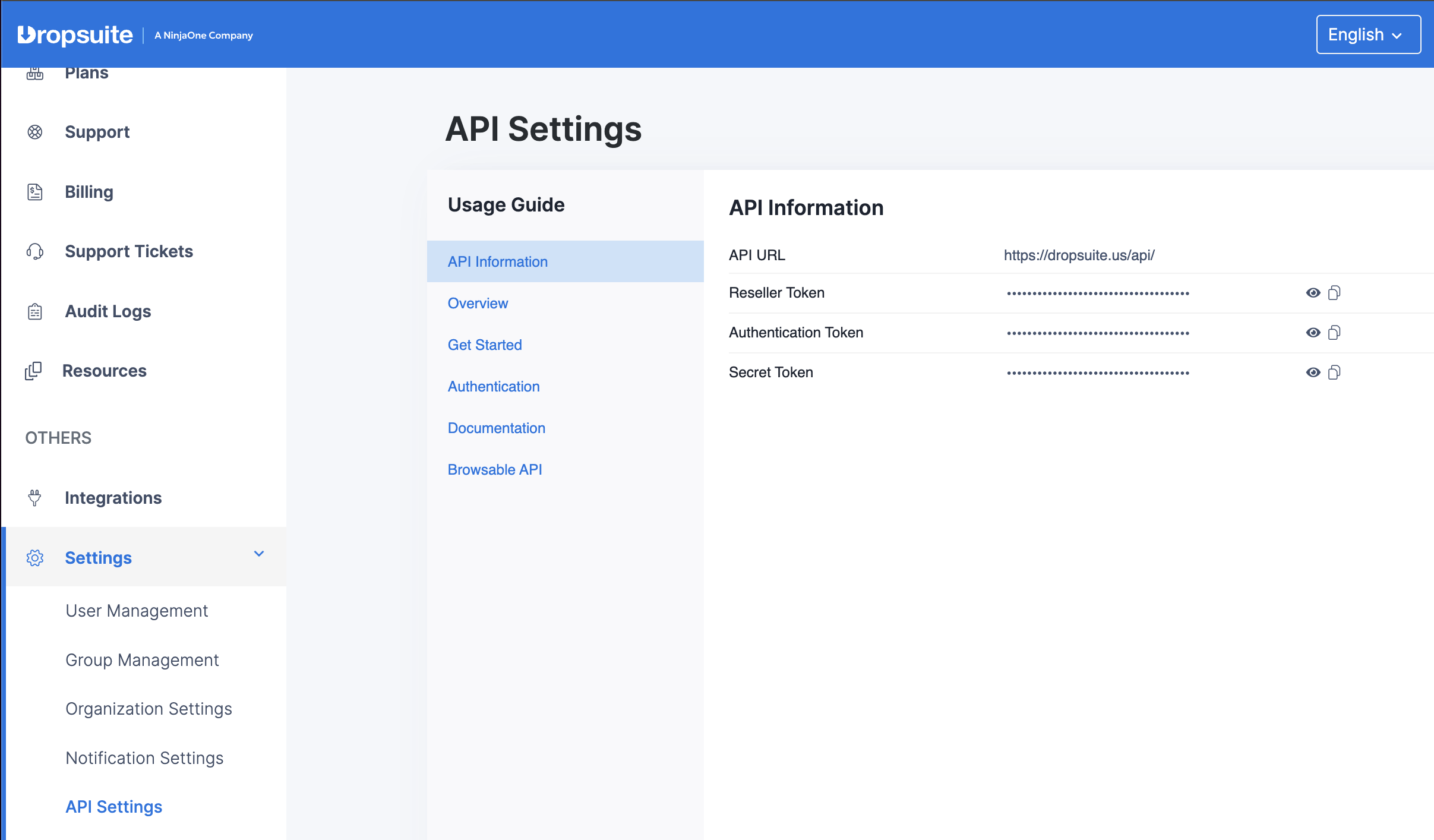The height and width of the screenshot is (840, 1434).
Task: Open Group Management settings
Action: tap(142, 660)
